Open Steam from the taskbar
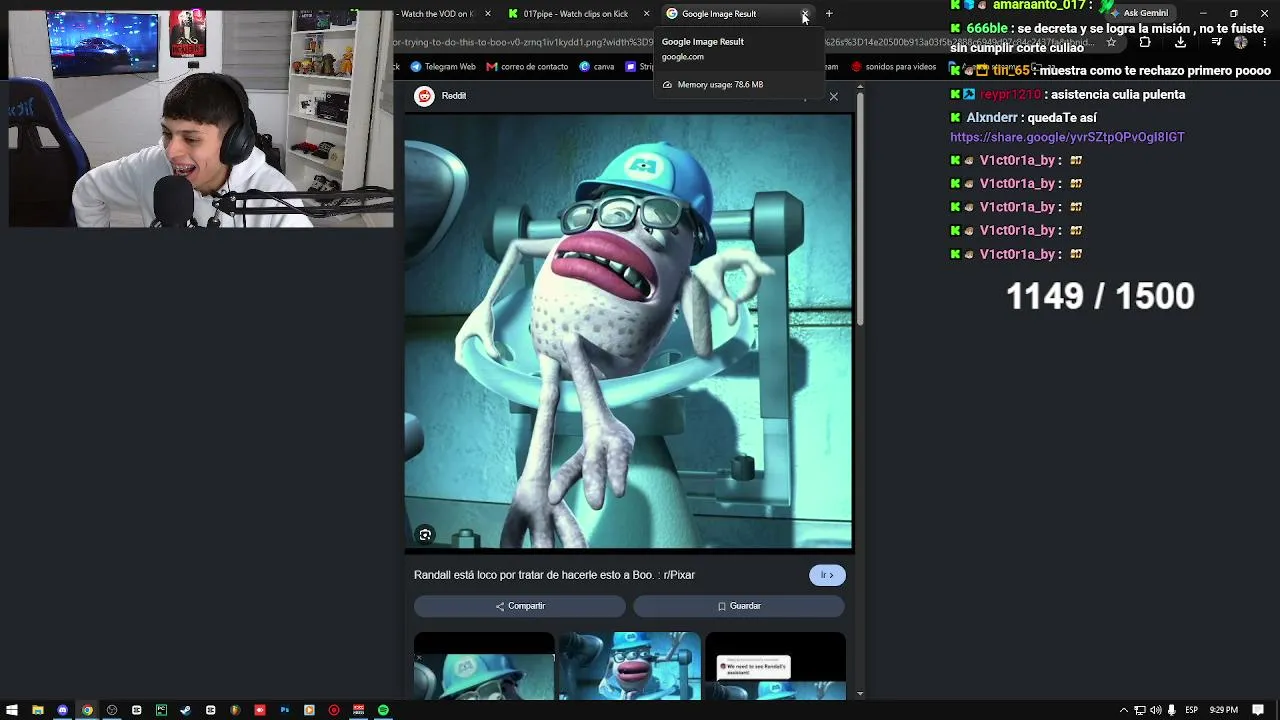This screenshot has width=1280, height=720. (x=186, y=710)
